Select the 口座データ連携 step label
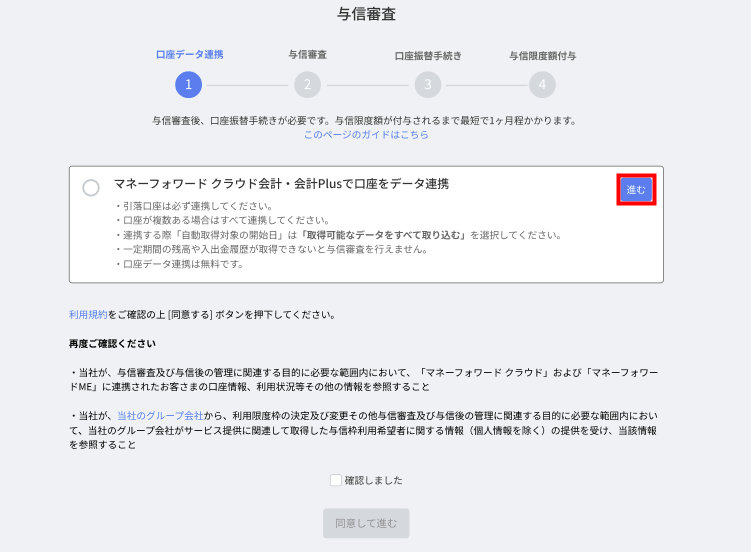The image size is (751, 552). click(189, 55)
